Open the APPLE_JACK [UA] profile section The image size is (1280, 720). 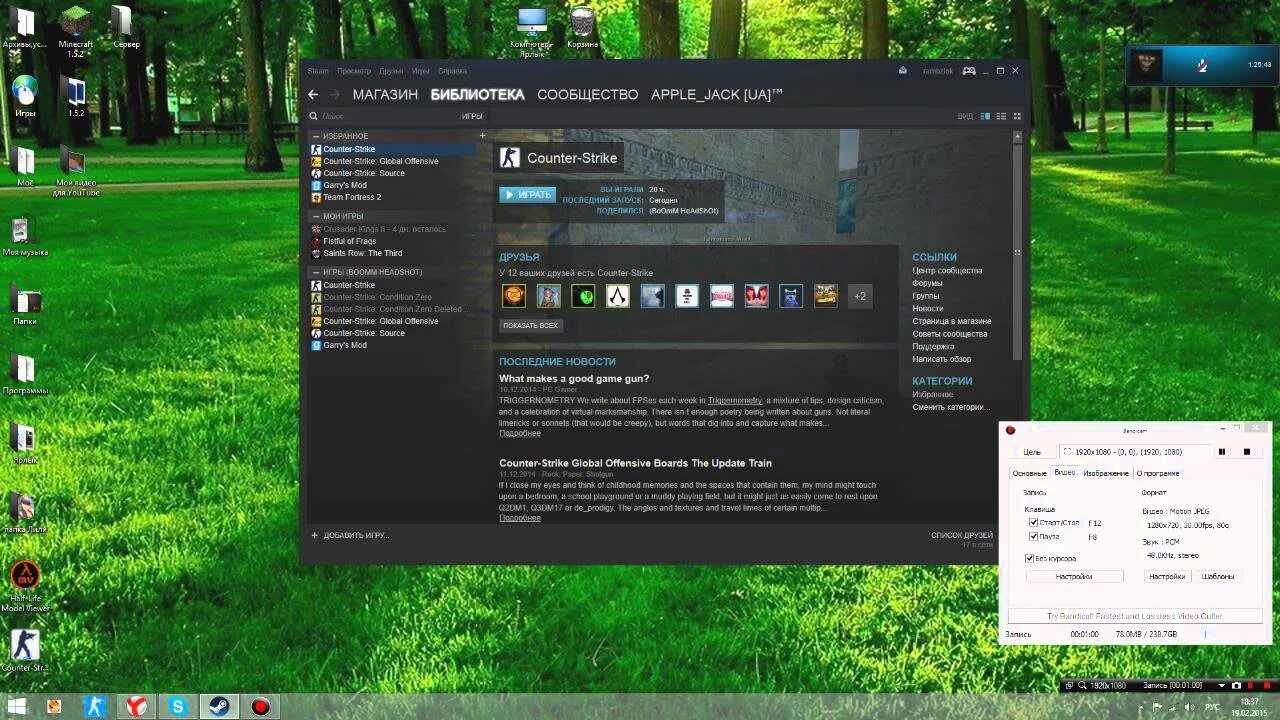(x=717, y=95)
